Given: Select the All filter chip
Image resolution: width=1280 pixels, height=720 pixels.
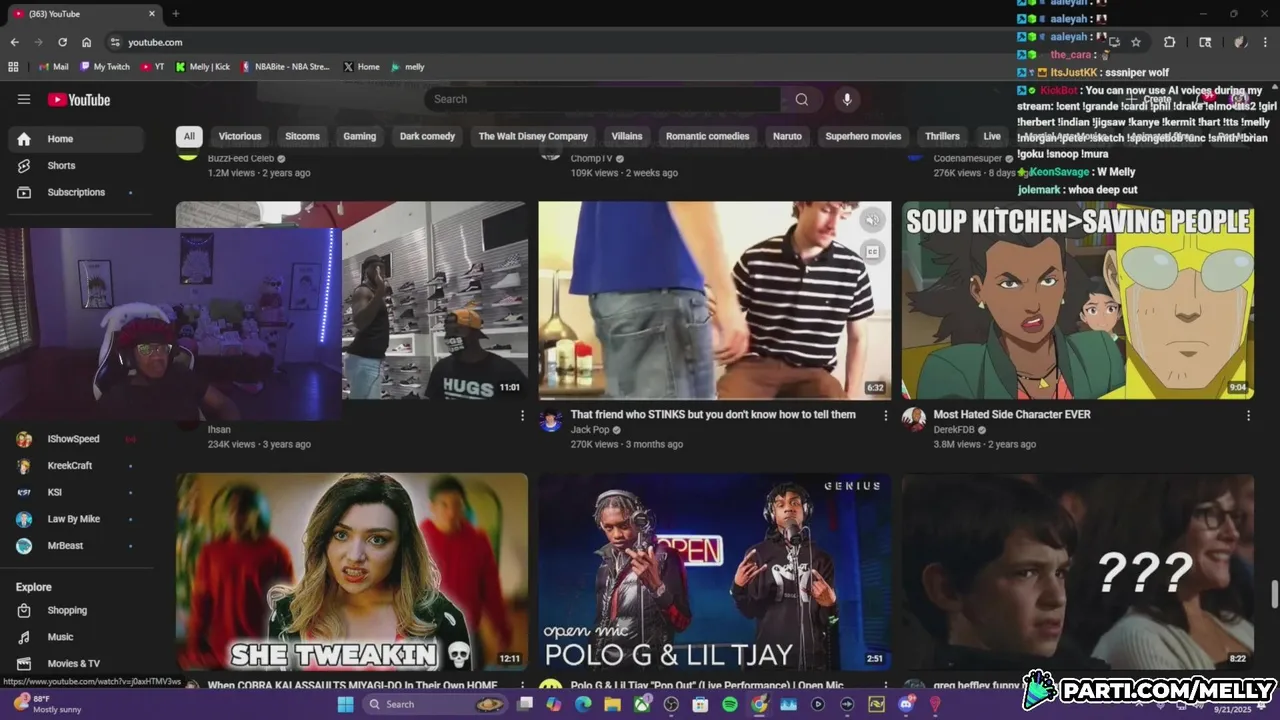Looking at the screenshot, I should tap(188, 136).
